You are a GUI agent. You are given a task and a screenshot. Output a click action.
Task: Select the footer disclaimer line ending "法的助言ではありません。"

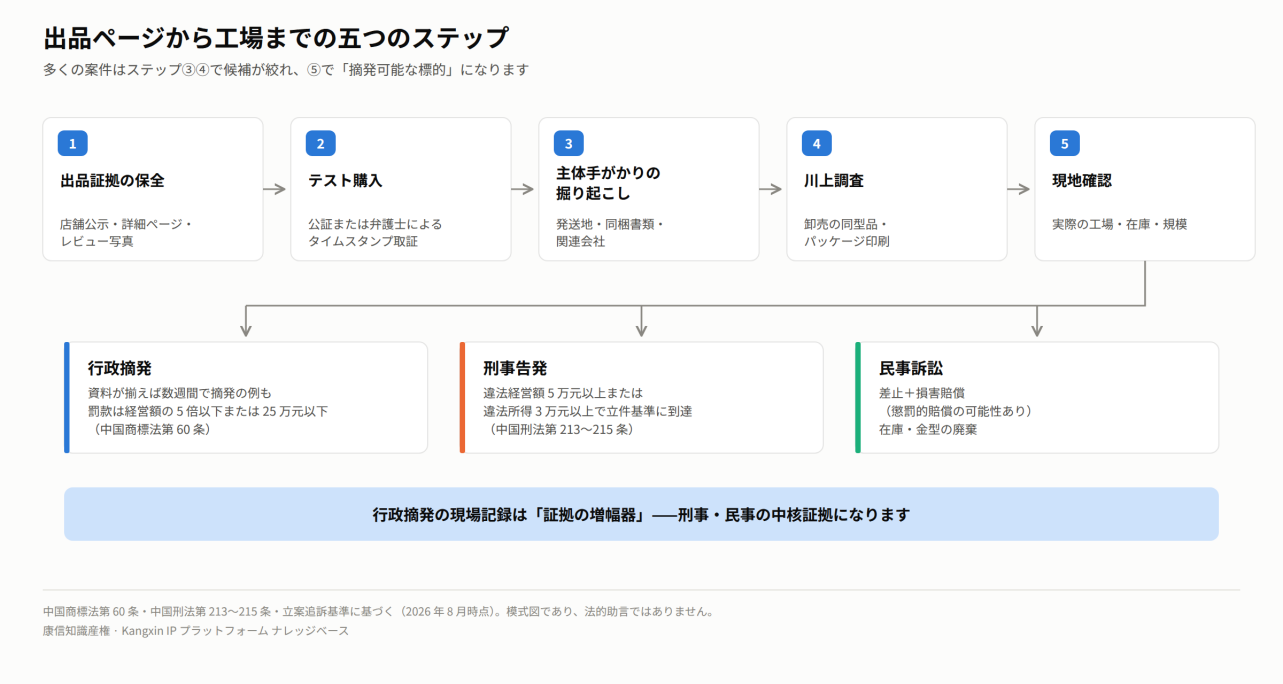[x=378, y=611]
